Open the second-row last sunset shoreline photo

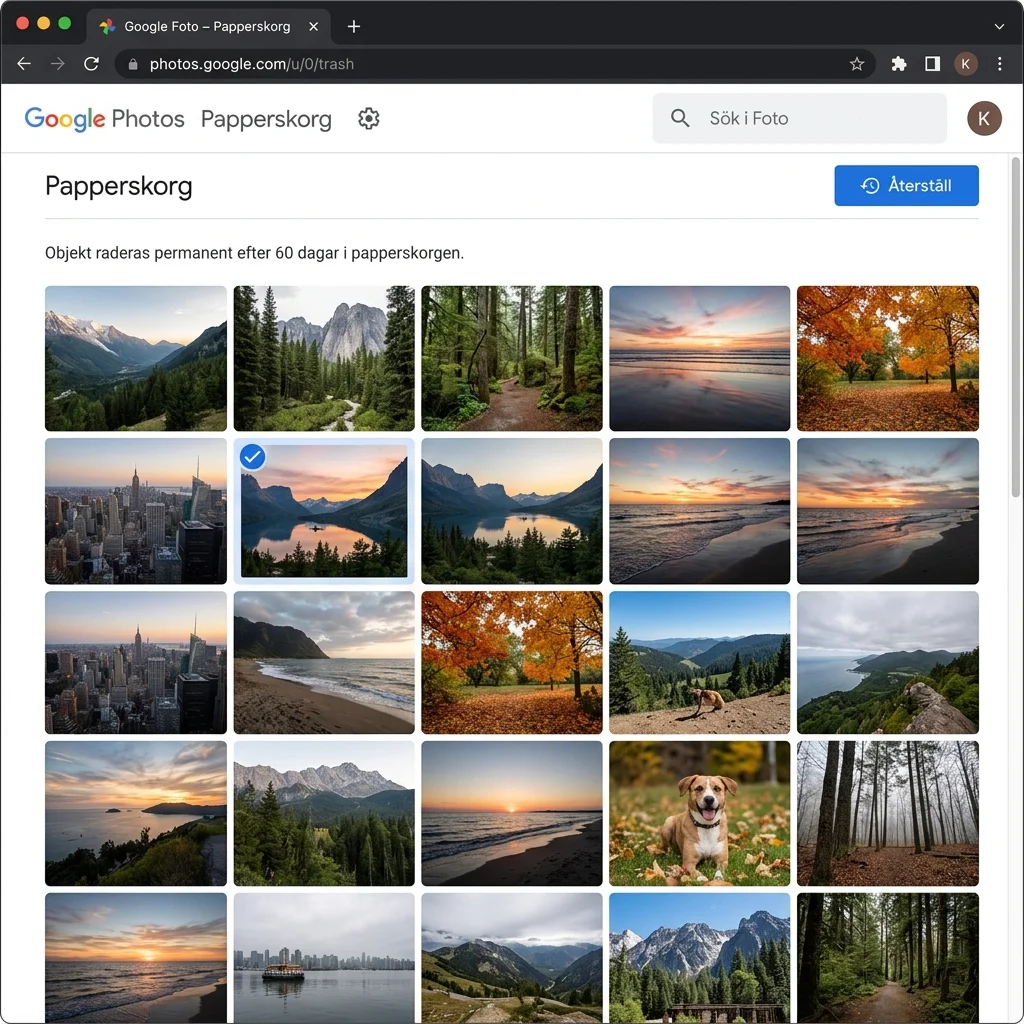point(888,511)
